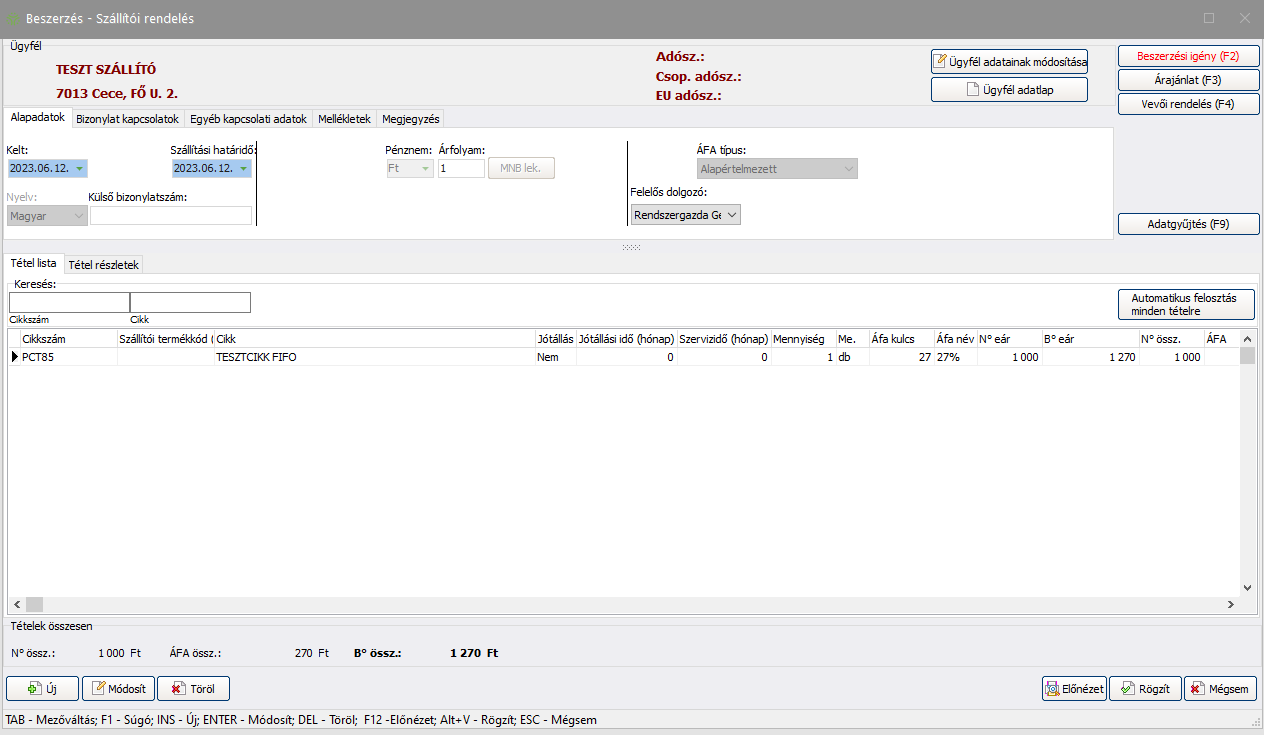Click the Külső bizonylatszám input field
Image resolution: width=1264 pixels, height=735 pixels.
(x=171, y=216)
